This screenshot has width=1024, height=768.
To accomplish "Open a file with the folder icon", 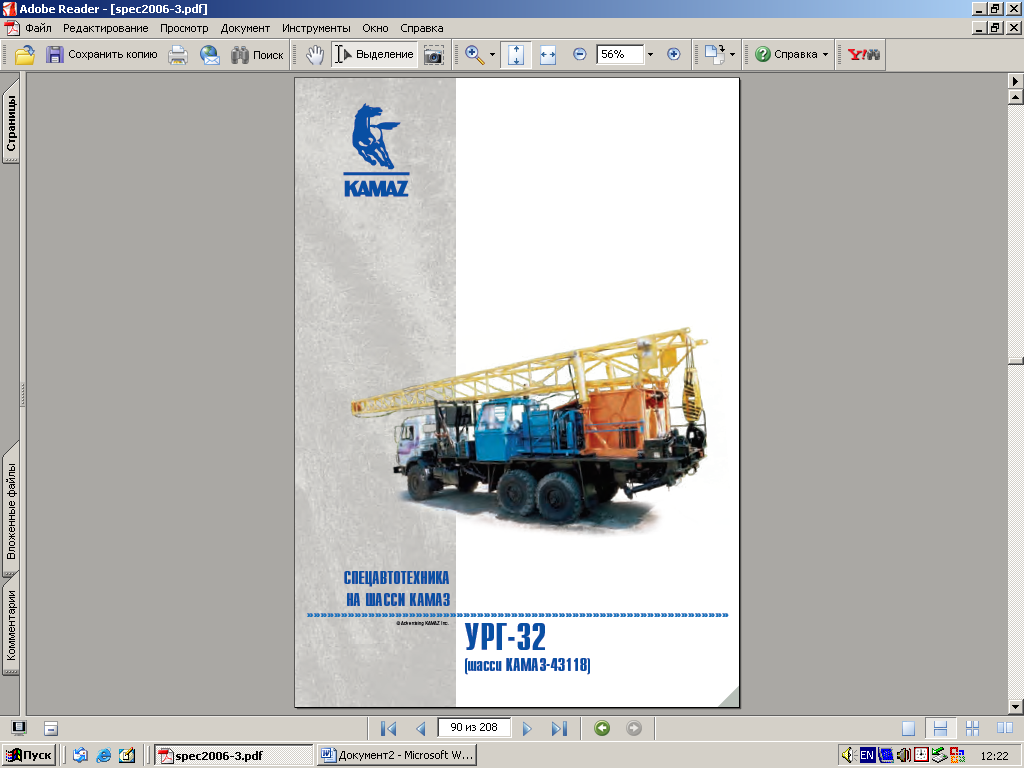I will [25, 55].
